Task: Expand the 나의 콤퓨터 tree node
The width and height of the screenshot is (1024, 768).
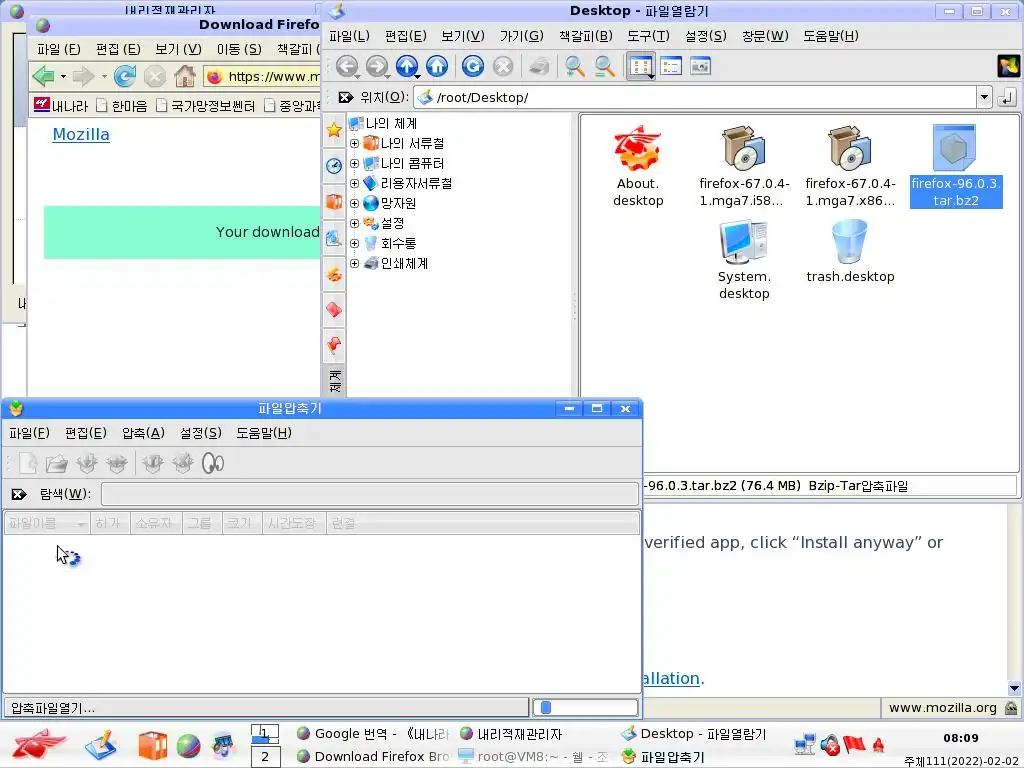Action: pyautogui.click(x=355, y=163)
